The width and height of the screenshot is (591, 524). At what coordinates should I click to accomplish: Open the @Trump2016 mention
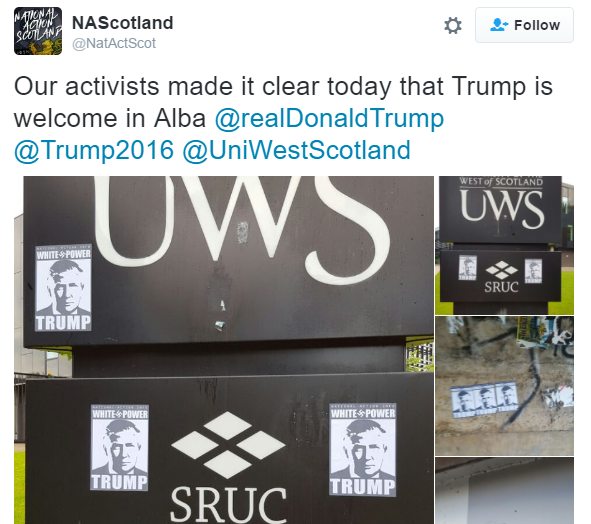(x=94, y=150)
